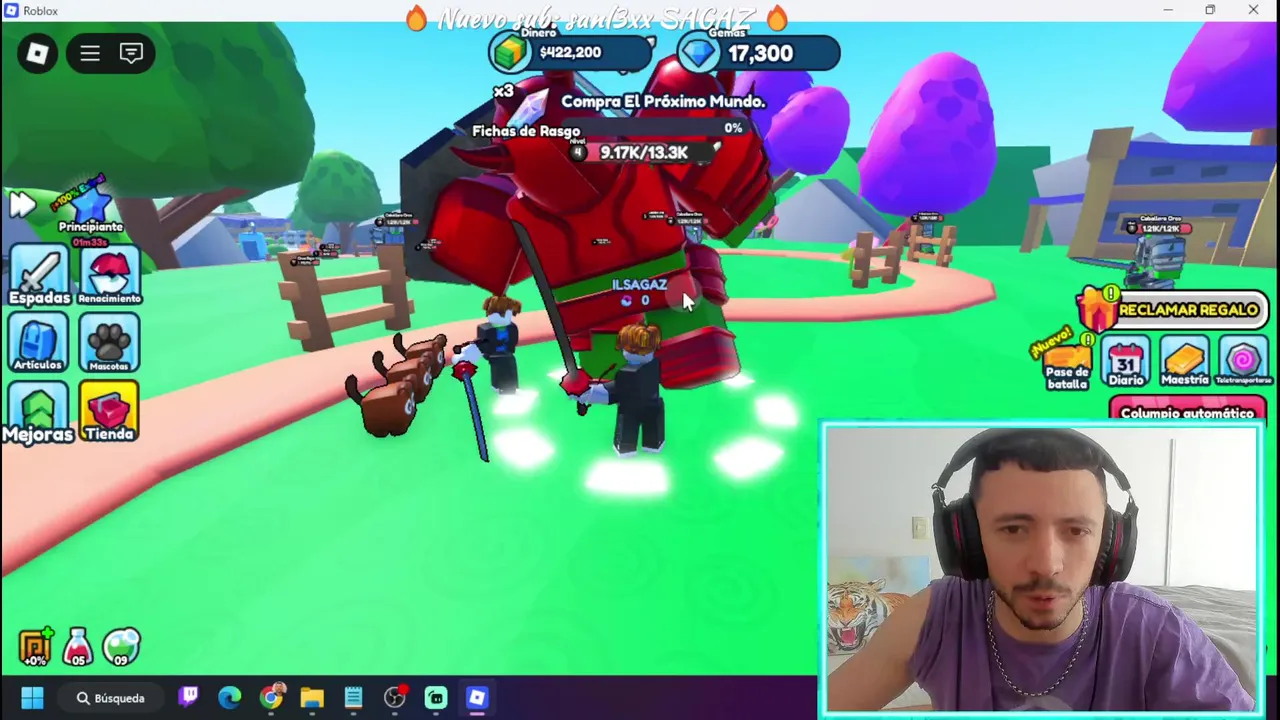The image size is (1280, 720).
Task: Open Twitch from the taskbar
Action: (x=188, y=698)
